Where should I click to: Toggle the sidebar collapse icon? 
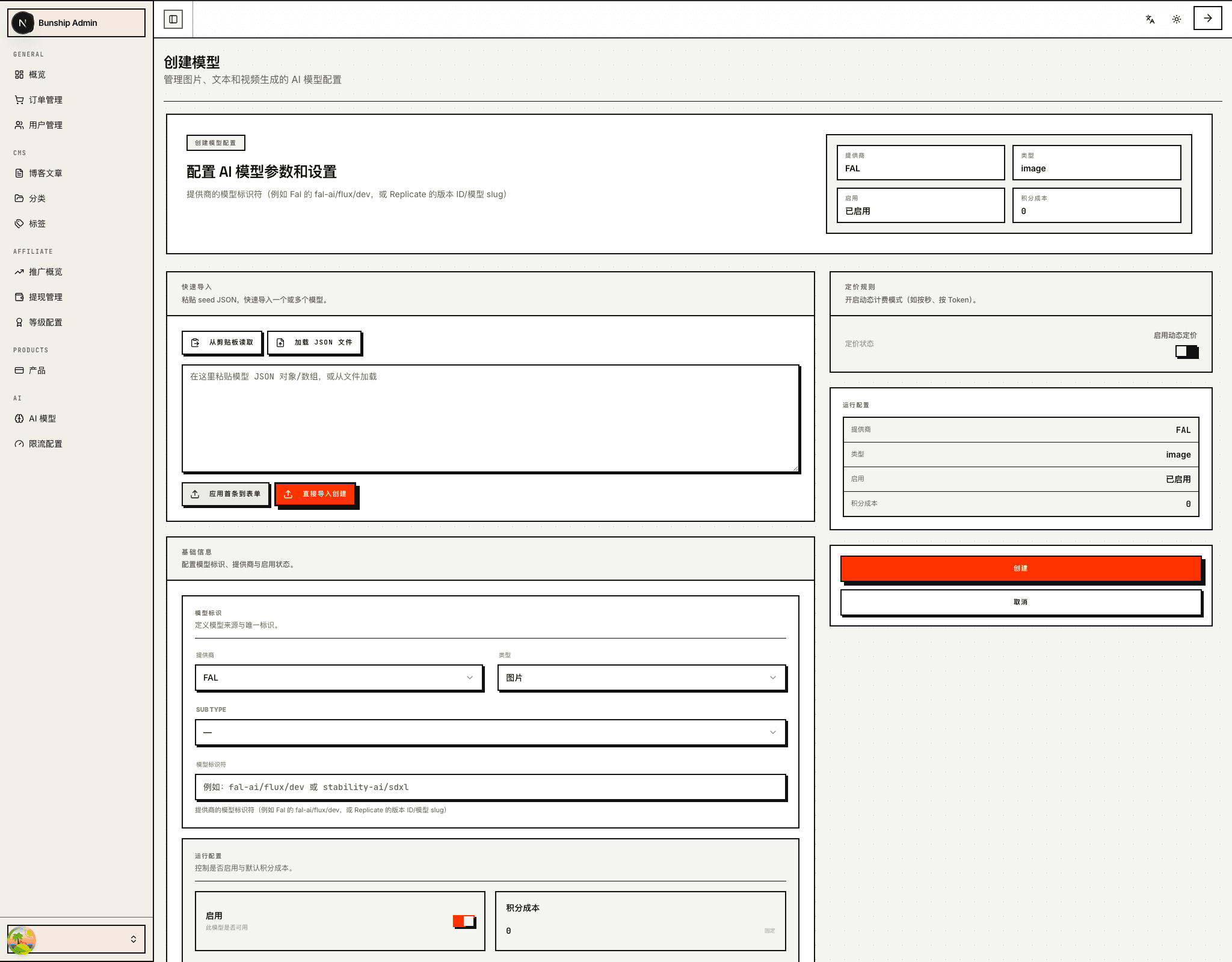[x=173, y=19]
